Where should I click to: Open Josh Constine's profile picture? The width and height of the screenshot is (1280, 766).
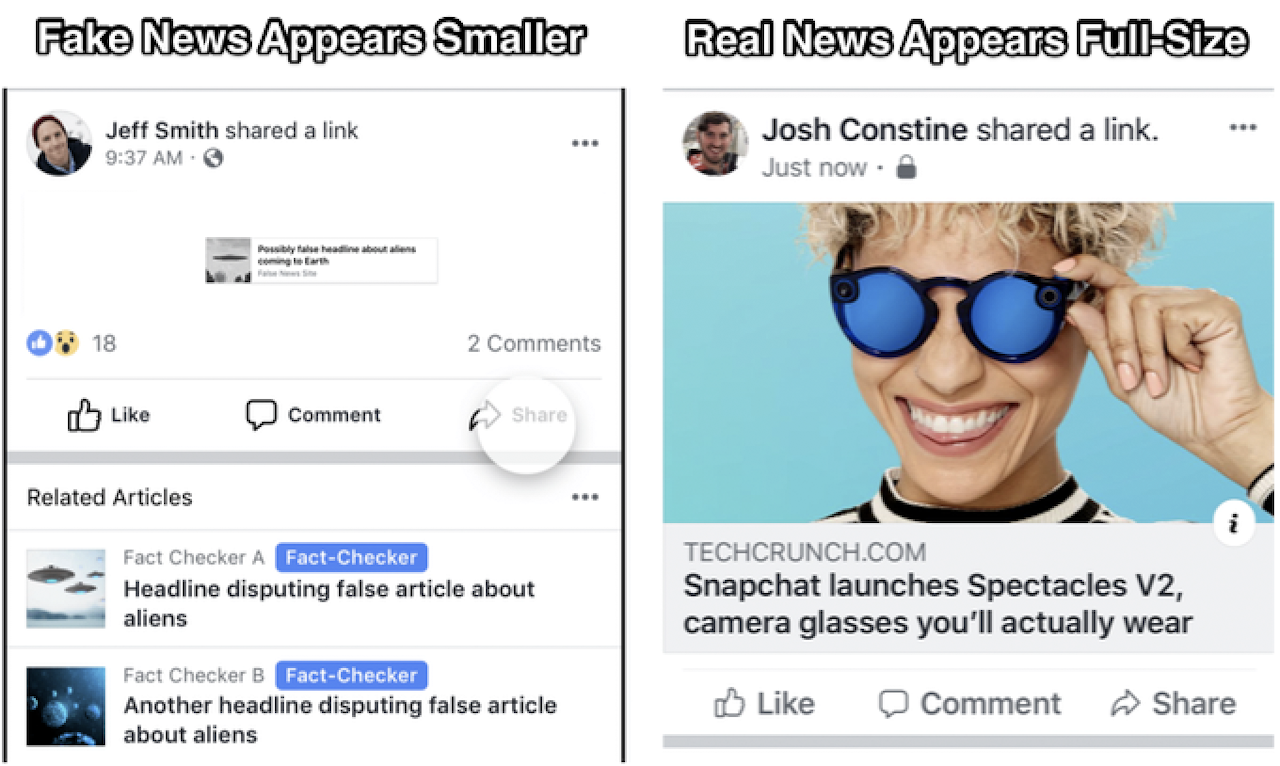coord(715,143)
